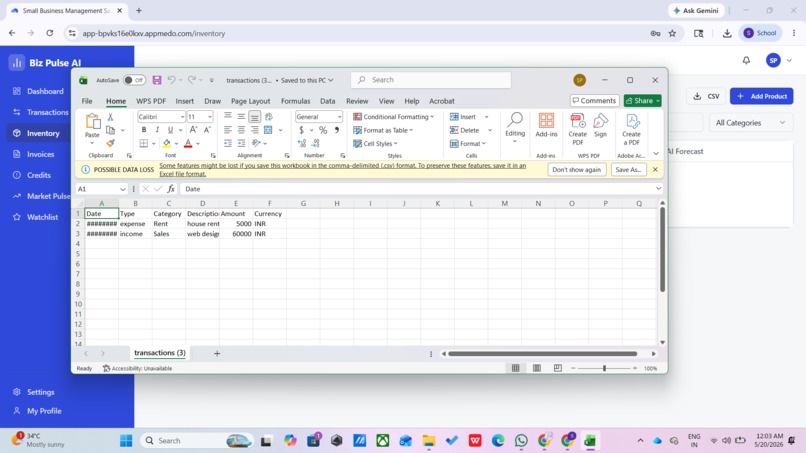Image resolution: width=806 pixels, height=453 pixels.
Task: Open the Editing magnifier group
Action: click(515, 128)
